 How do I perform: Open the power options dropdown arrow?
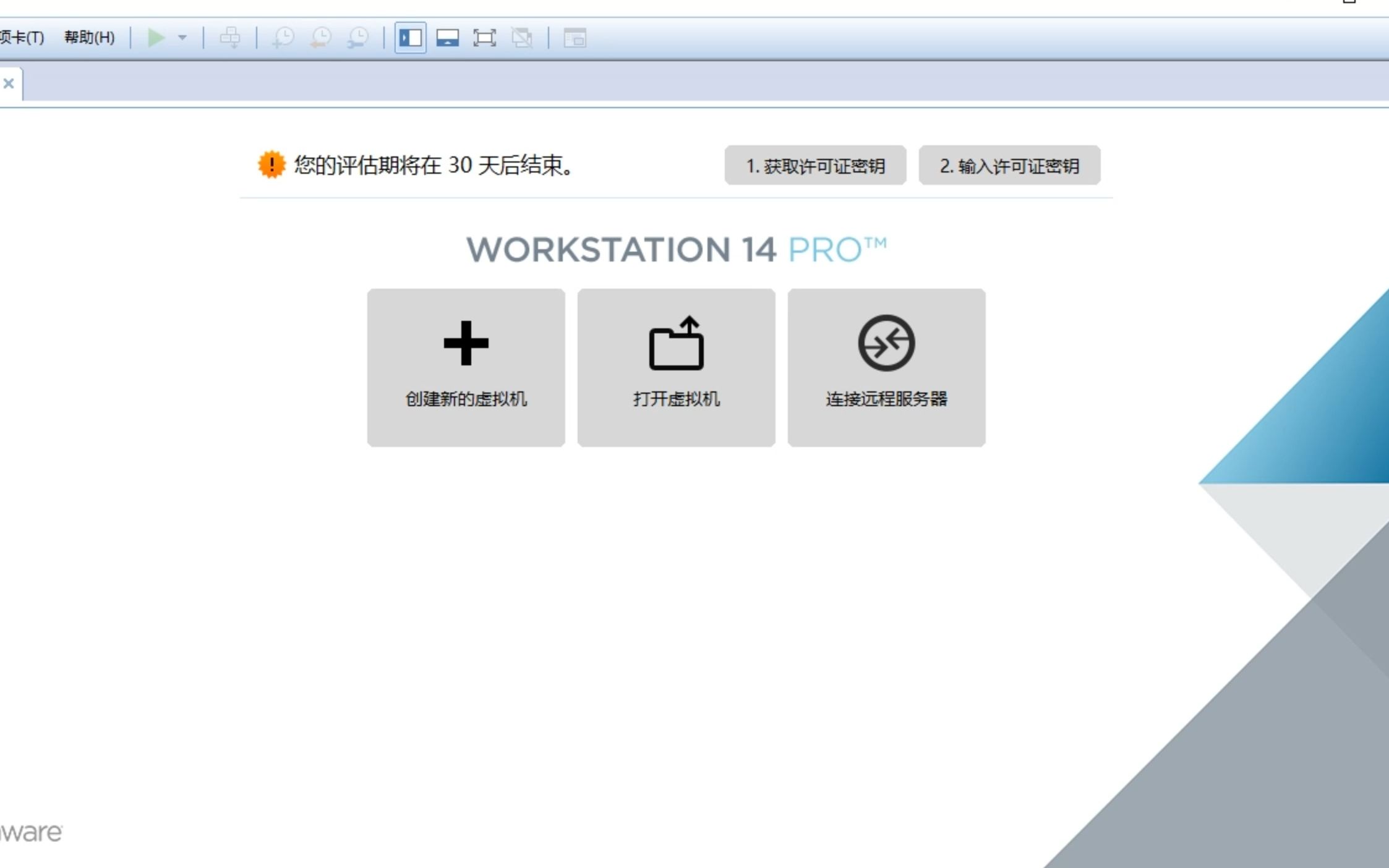pos(182,38)
